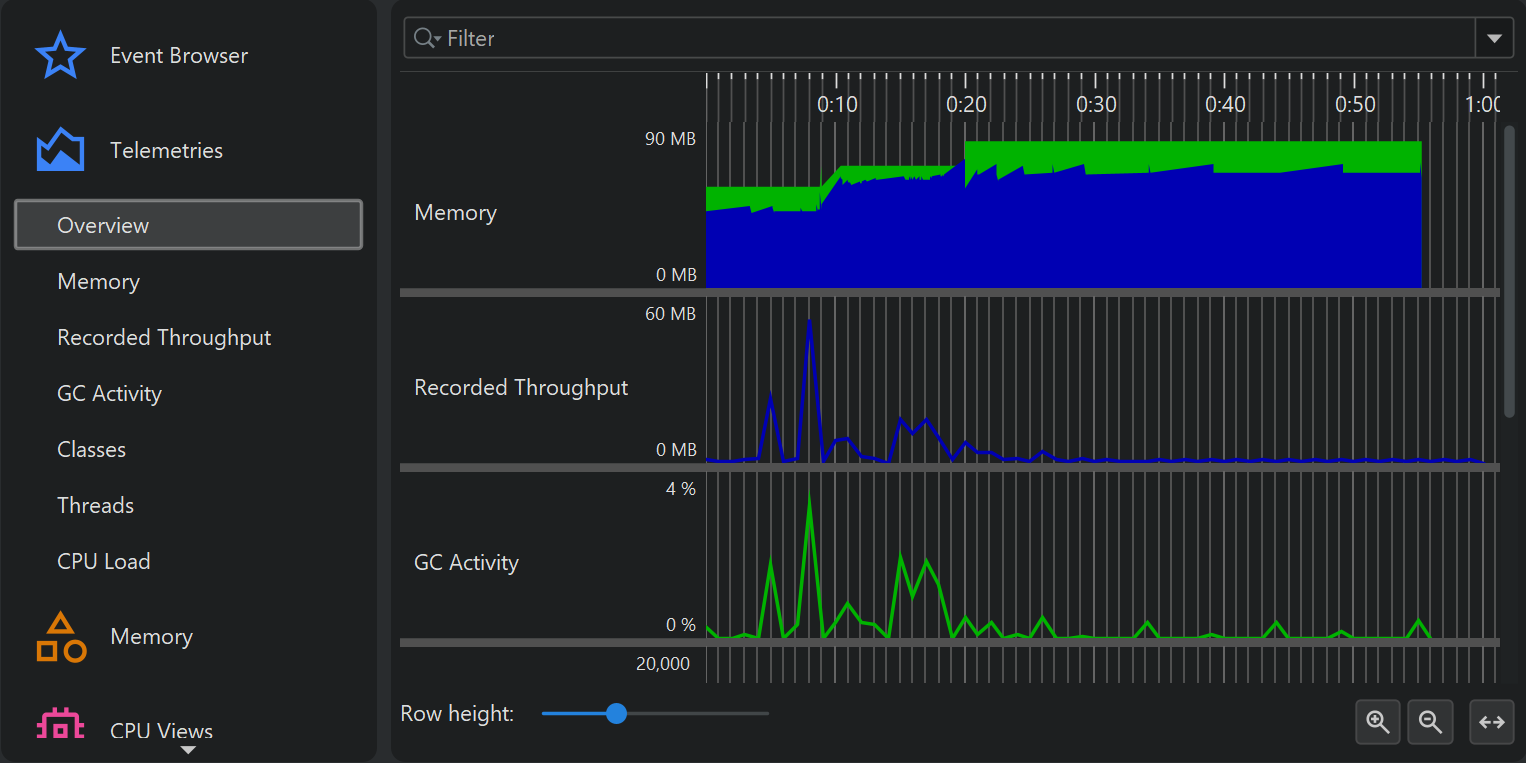Click the Event Browser star icon
Viewport: 1526px width, 763px height.
tap(60, 55)
